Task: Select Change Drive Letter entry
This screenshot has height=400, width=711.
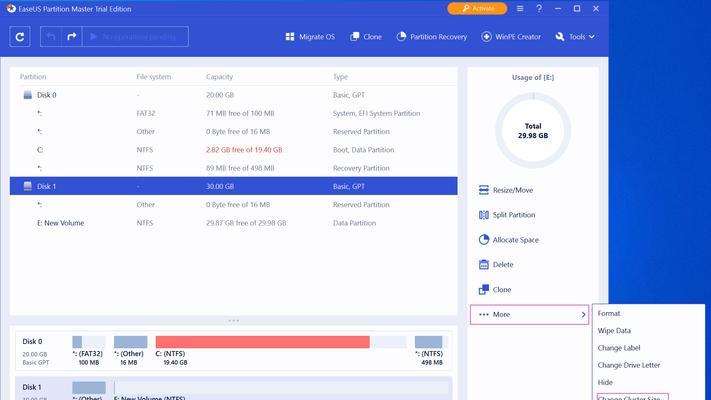Action: (628, 365)
